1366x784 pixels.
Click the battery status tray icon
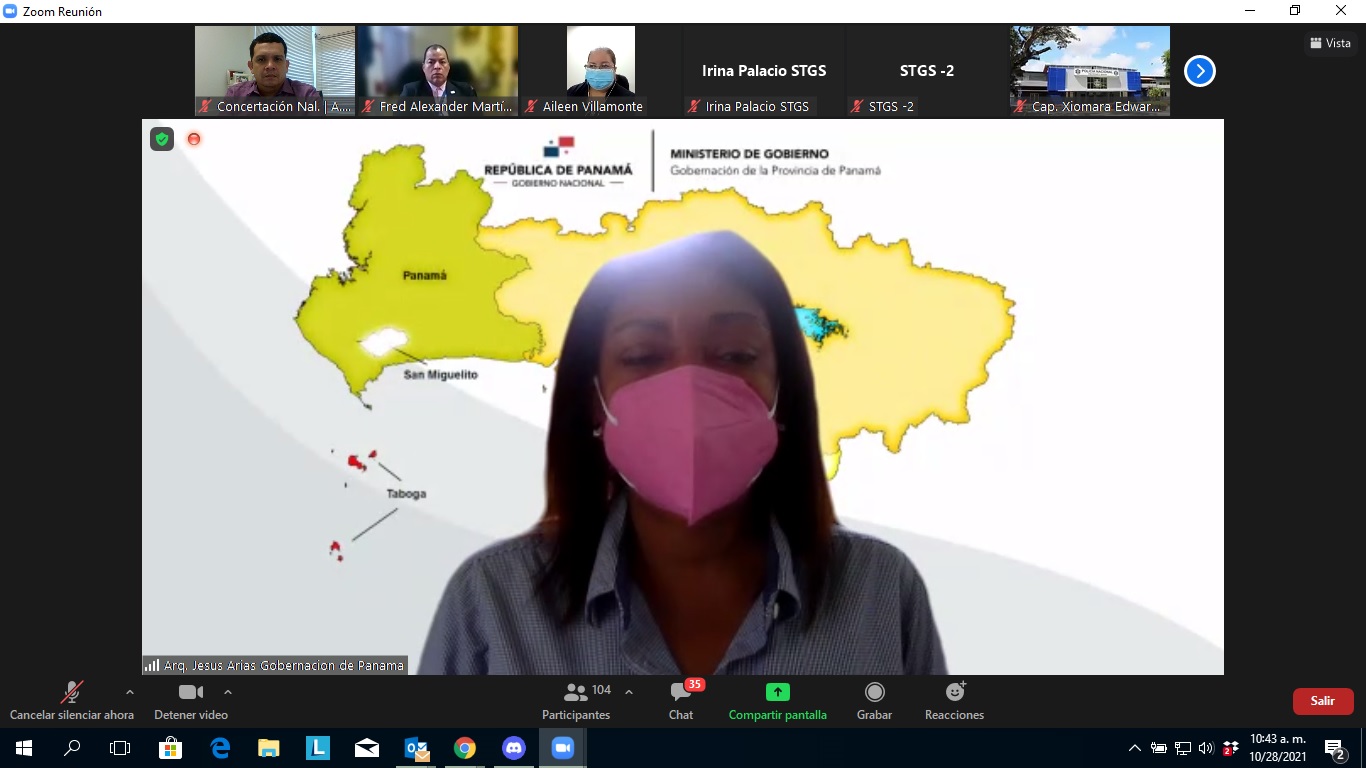point(1159,748)
